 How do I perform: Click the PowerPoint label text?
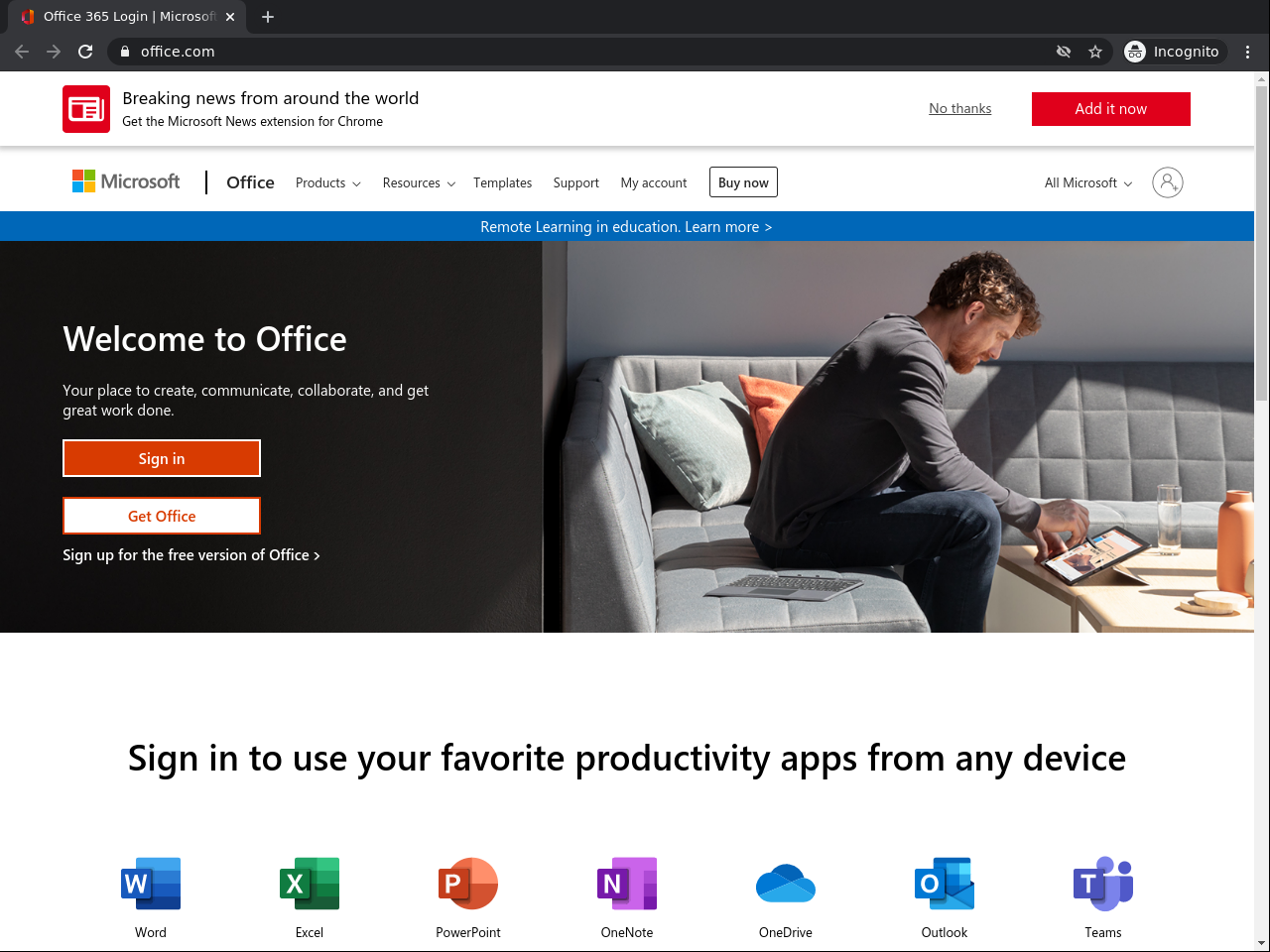pos(468,932)
